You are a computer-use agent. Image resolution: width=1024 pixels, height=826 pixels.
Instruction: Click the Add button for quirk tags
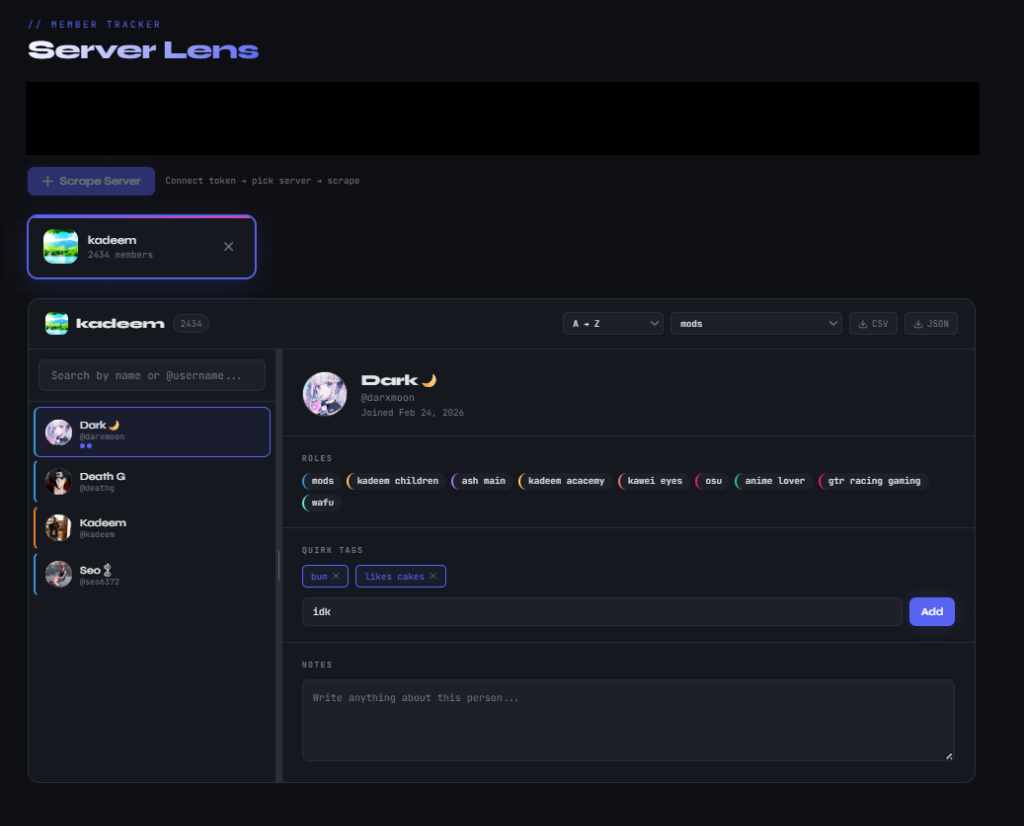pyautogui.click(x=931, y=611)
